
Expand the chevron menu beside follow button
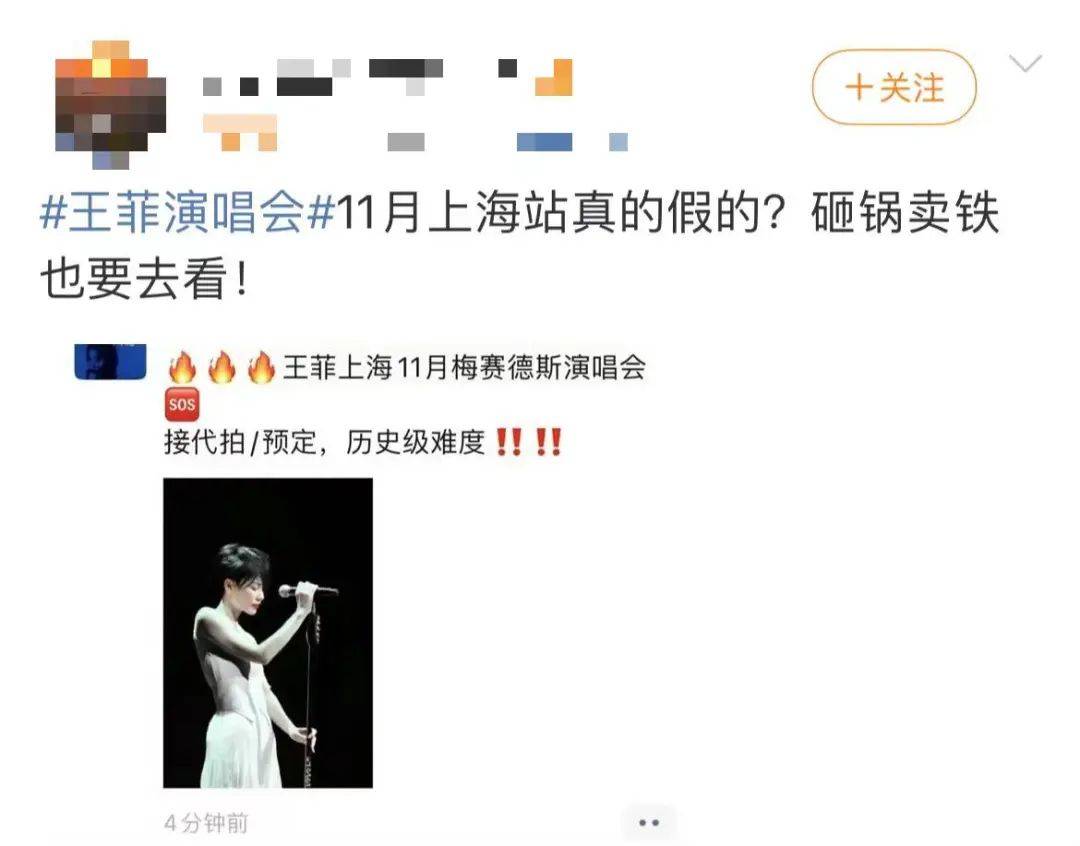1025,63
